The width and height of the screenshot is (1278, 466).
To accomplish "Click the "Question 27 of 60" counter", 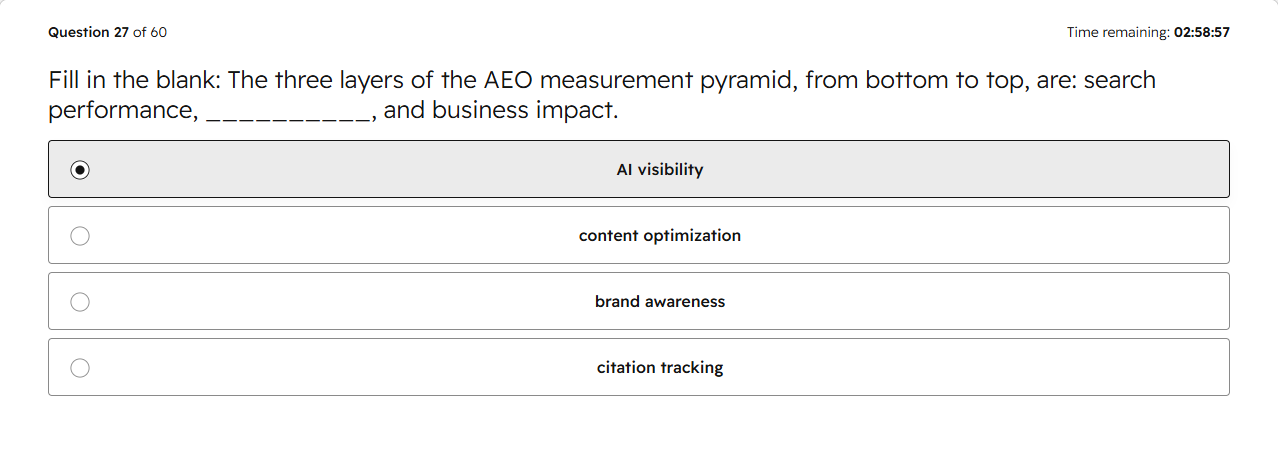I will point(108,32).
